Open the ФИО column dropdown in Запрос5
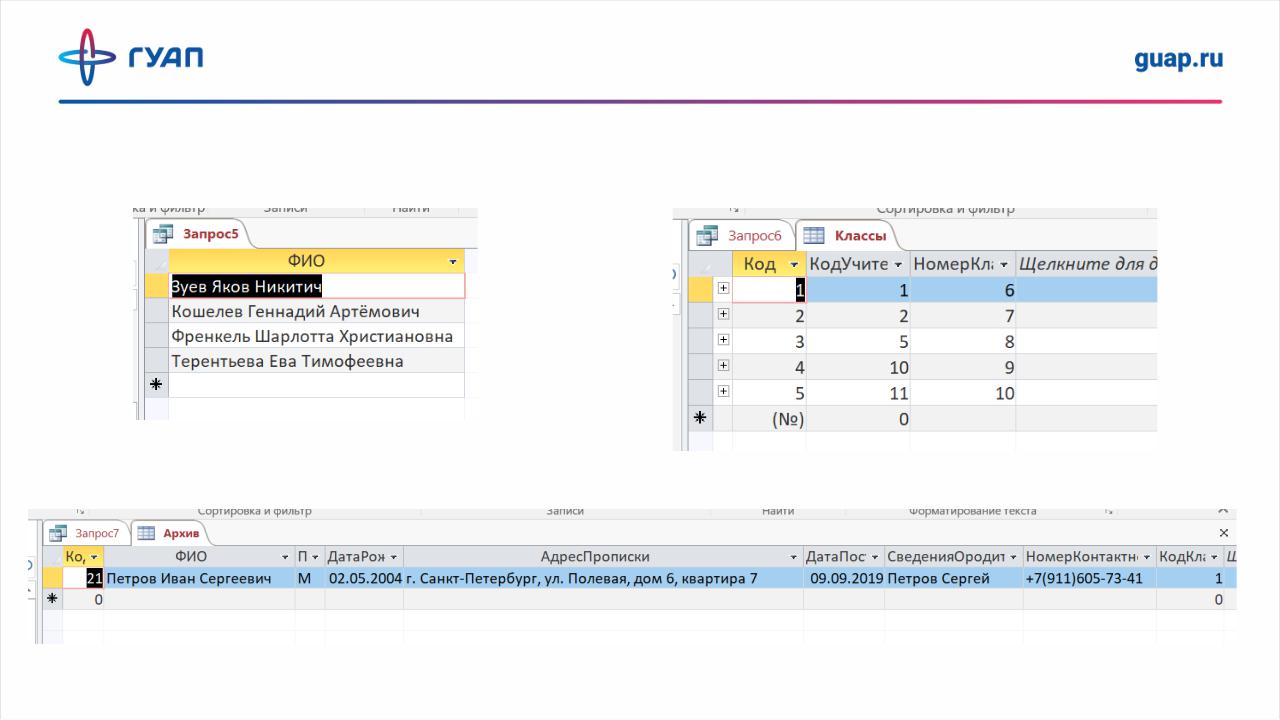Screen dimensions: 1280x720 click(x=455, y=261)
